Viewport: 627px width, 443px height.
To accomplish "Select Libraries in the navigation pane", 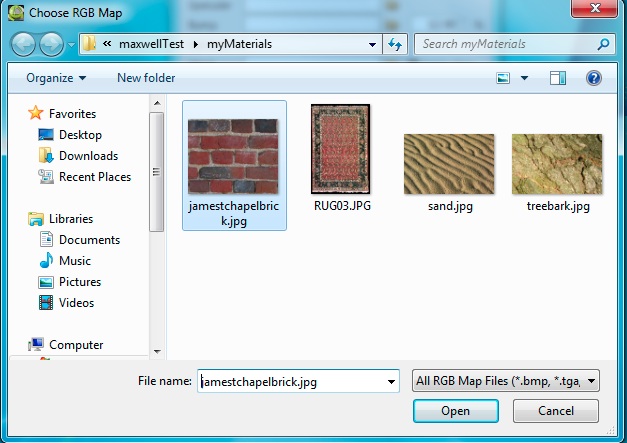I will [71, 219].
